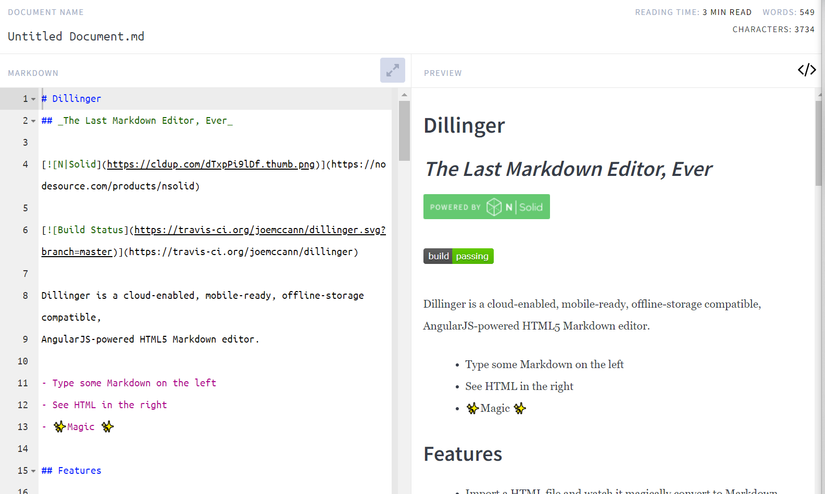Click the 'MARKDOWN' pane label

[x=33, y=73]
